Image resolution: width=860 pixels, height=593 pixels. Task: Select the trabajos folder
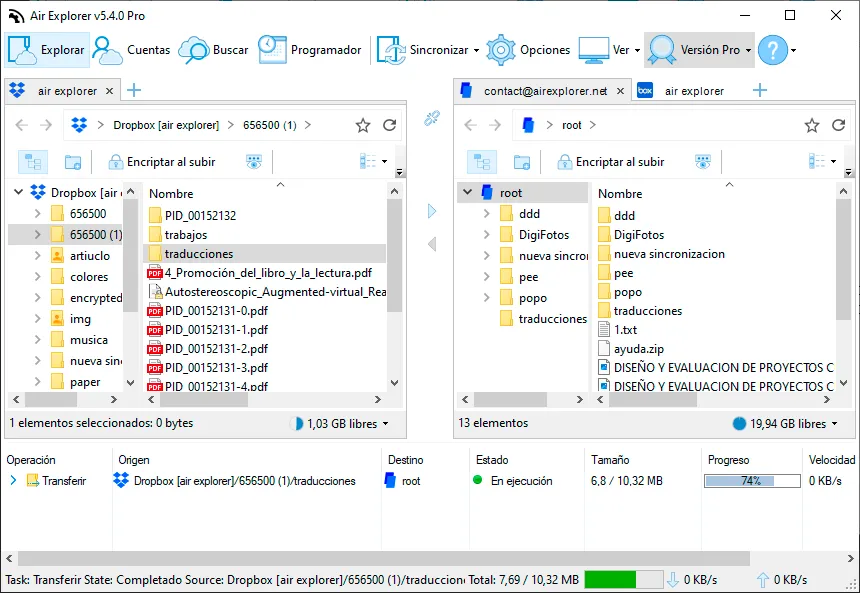[186, 235]
